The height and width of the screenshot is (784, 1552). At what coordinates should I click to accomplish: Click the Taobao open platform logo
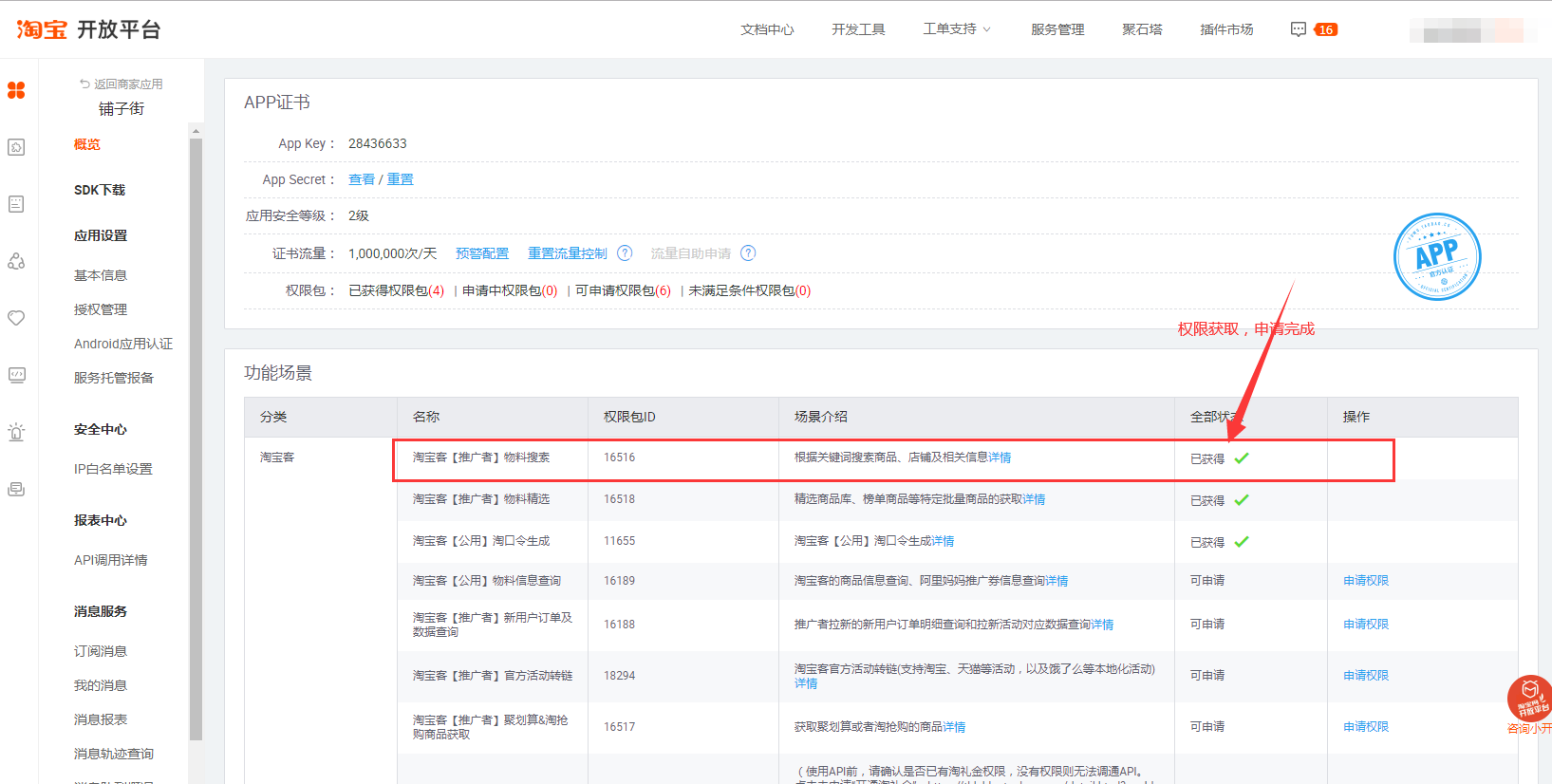(88, 29)
